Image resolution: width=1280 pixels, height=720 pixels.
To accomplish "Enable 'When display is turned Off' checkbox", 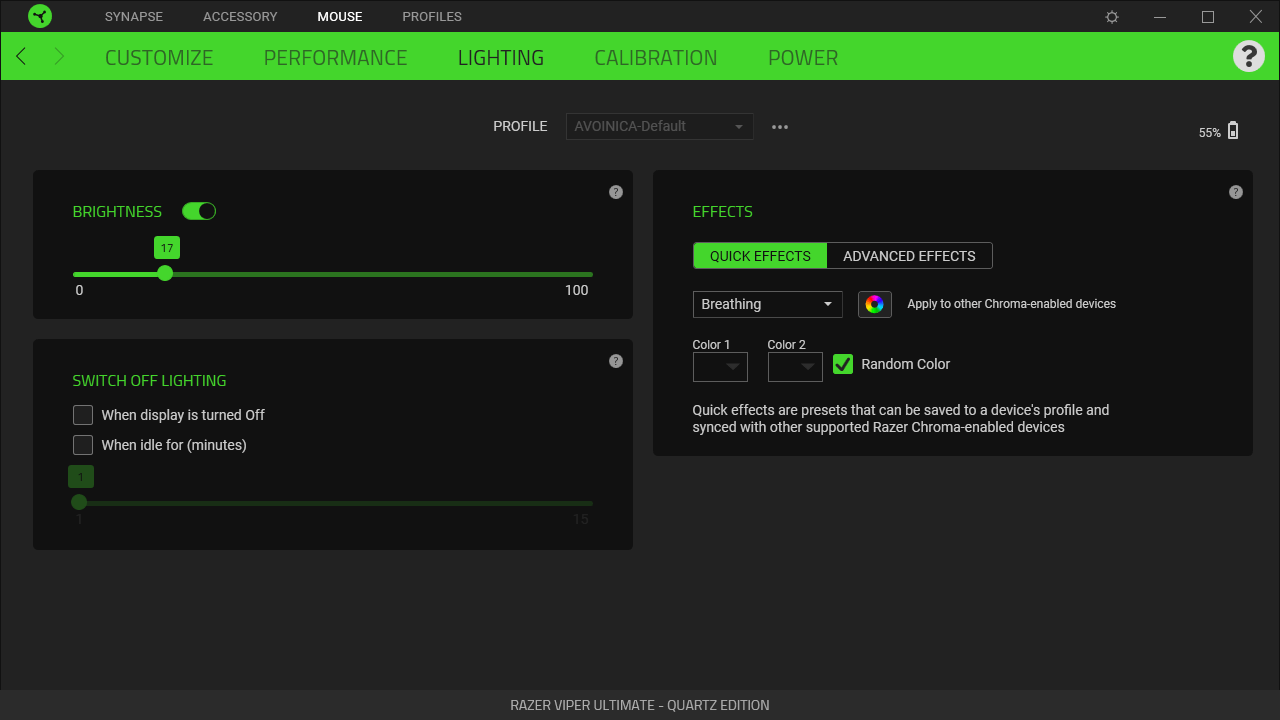I will pos(83,415).
